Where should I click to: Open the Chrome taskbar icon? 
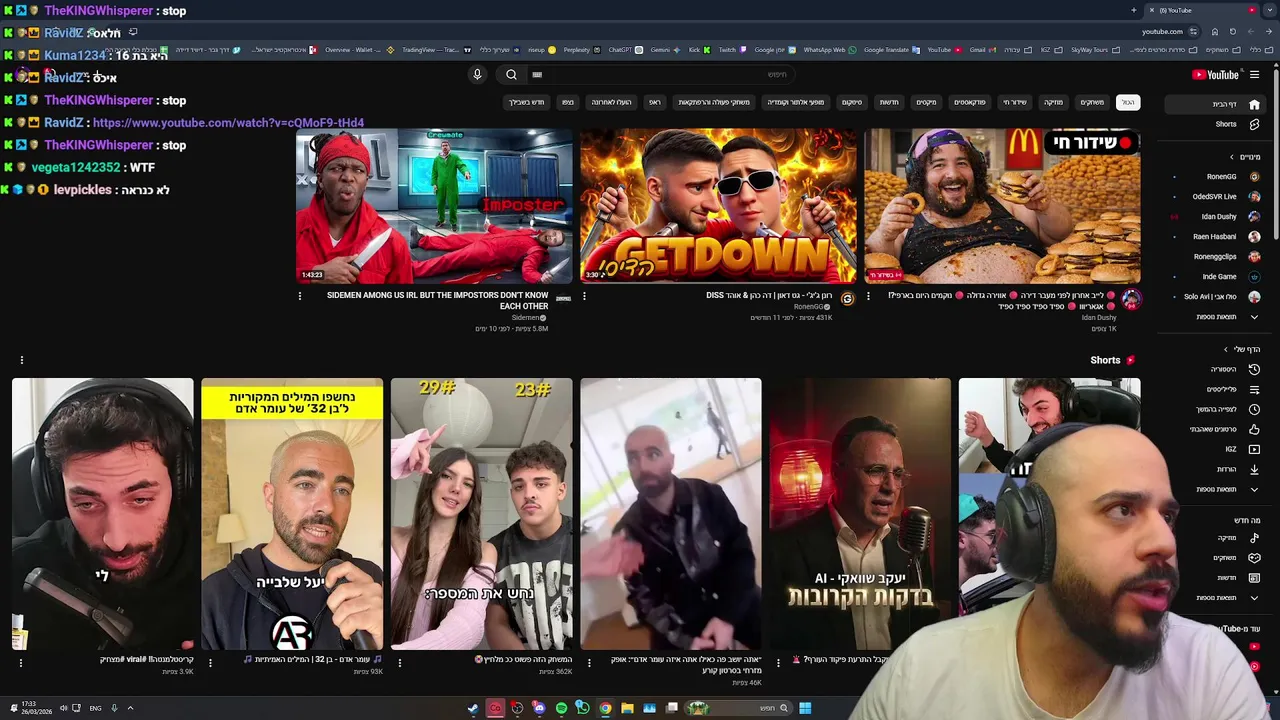pos(605,708)
